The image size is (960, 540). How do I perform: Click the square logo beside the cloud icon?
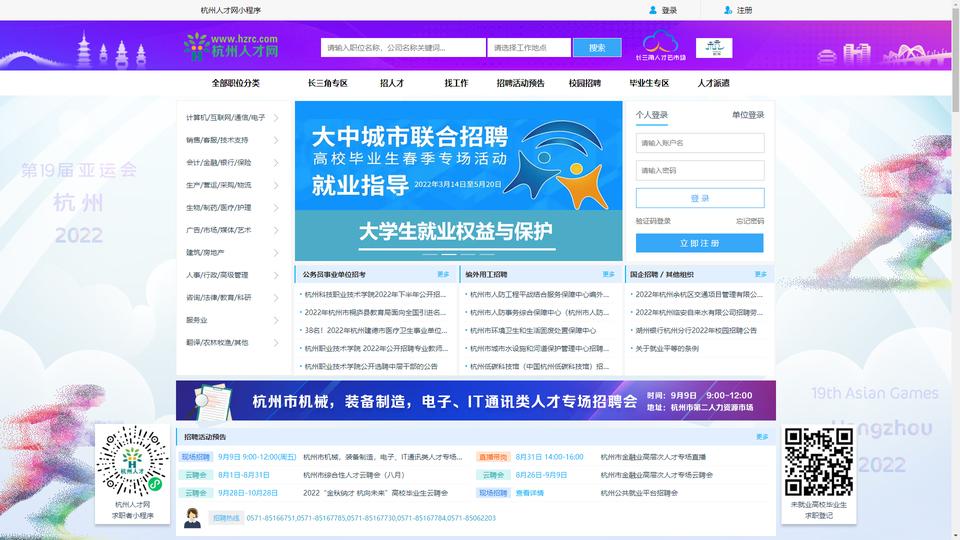(x=714, y=48)
